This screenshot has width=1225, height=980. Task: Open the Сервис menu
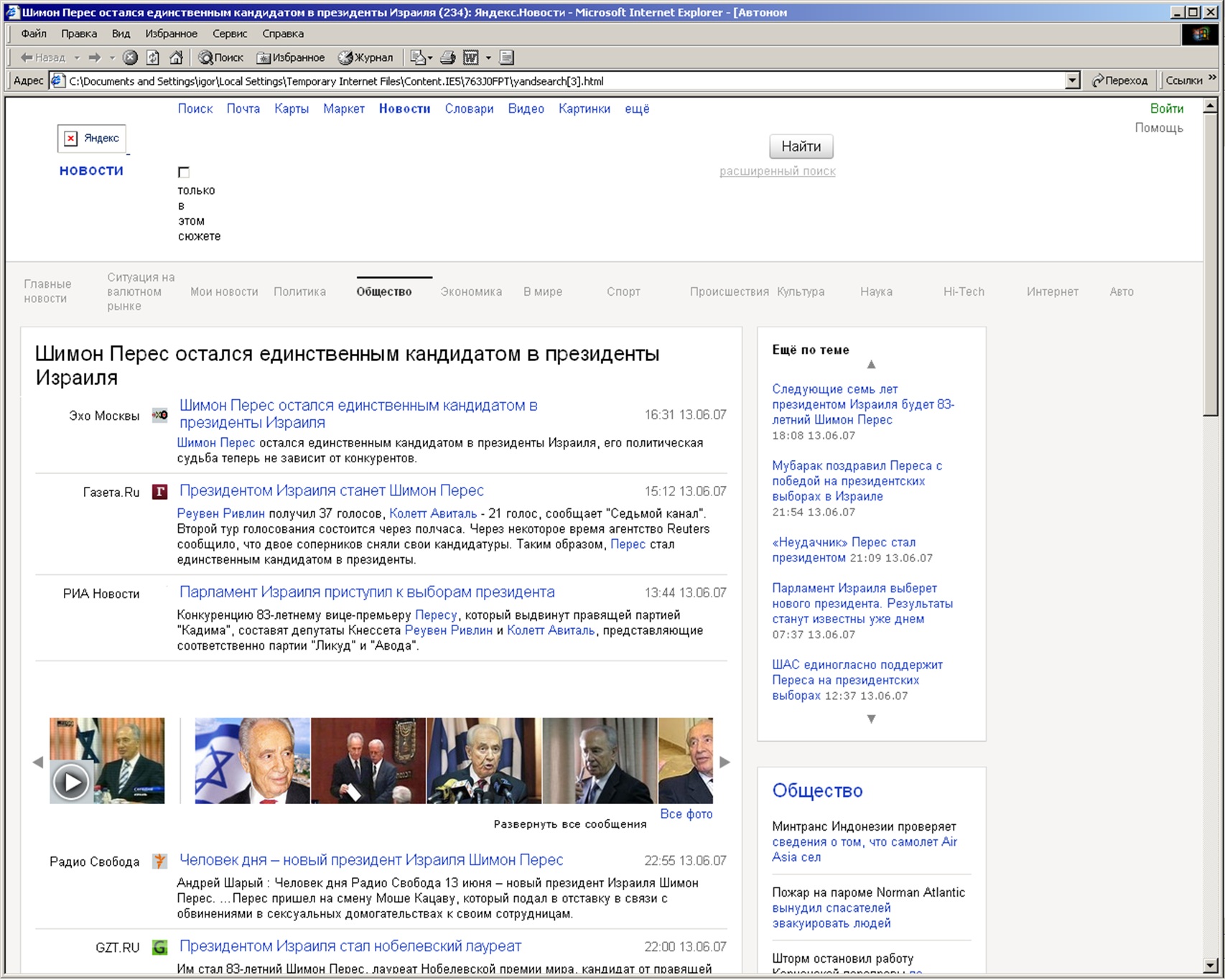pos(230,34)
